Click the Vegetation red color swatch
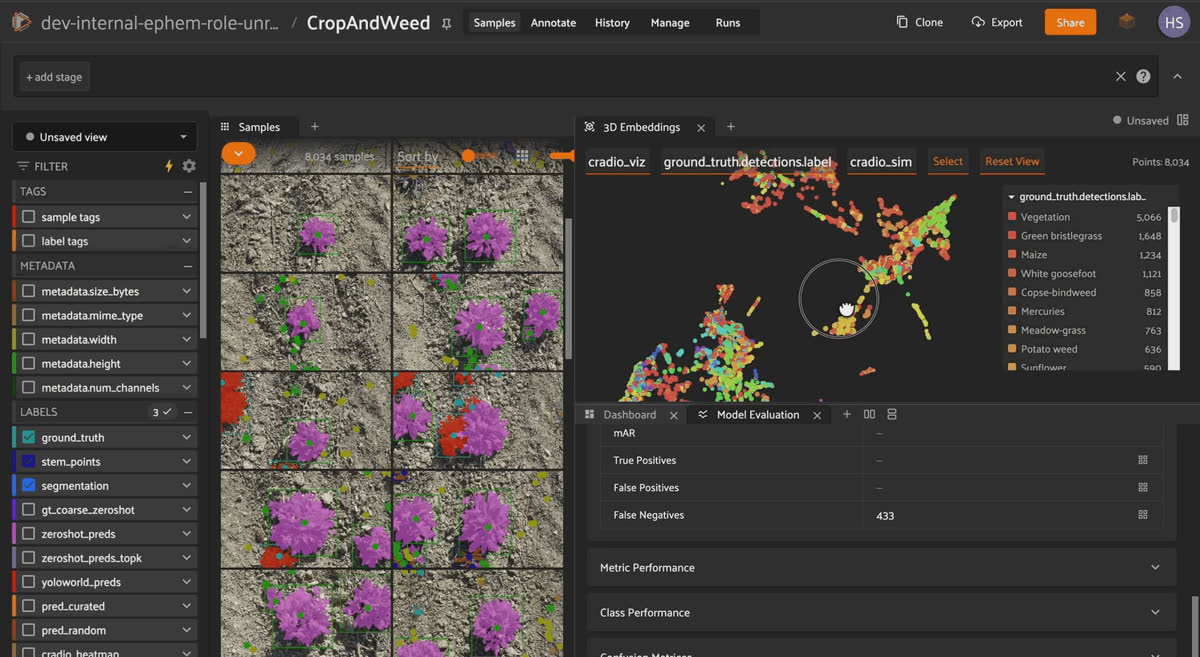Image resolution: width=1200 pixels, height=657 pixels. click(1012, 217)
